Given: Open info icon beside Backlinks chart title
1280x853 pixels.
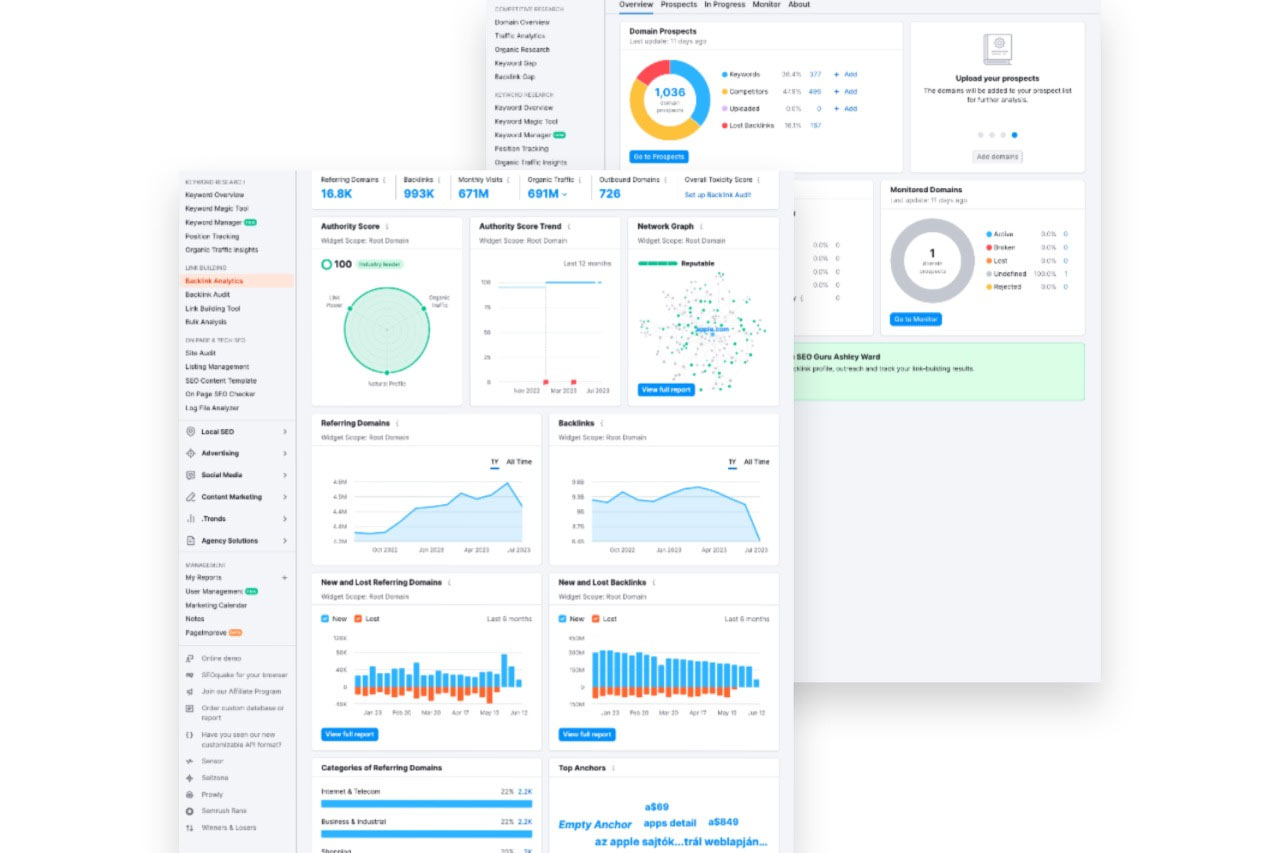Looking at the screenshot, I should click(603, 424).
